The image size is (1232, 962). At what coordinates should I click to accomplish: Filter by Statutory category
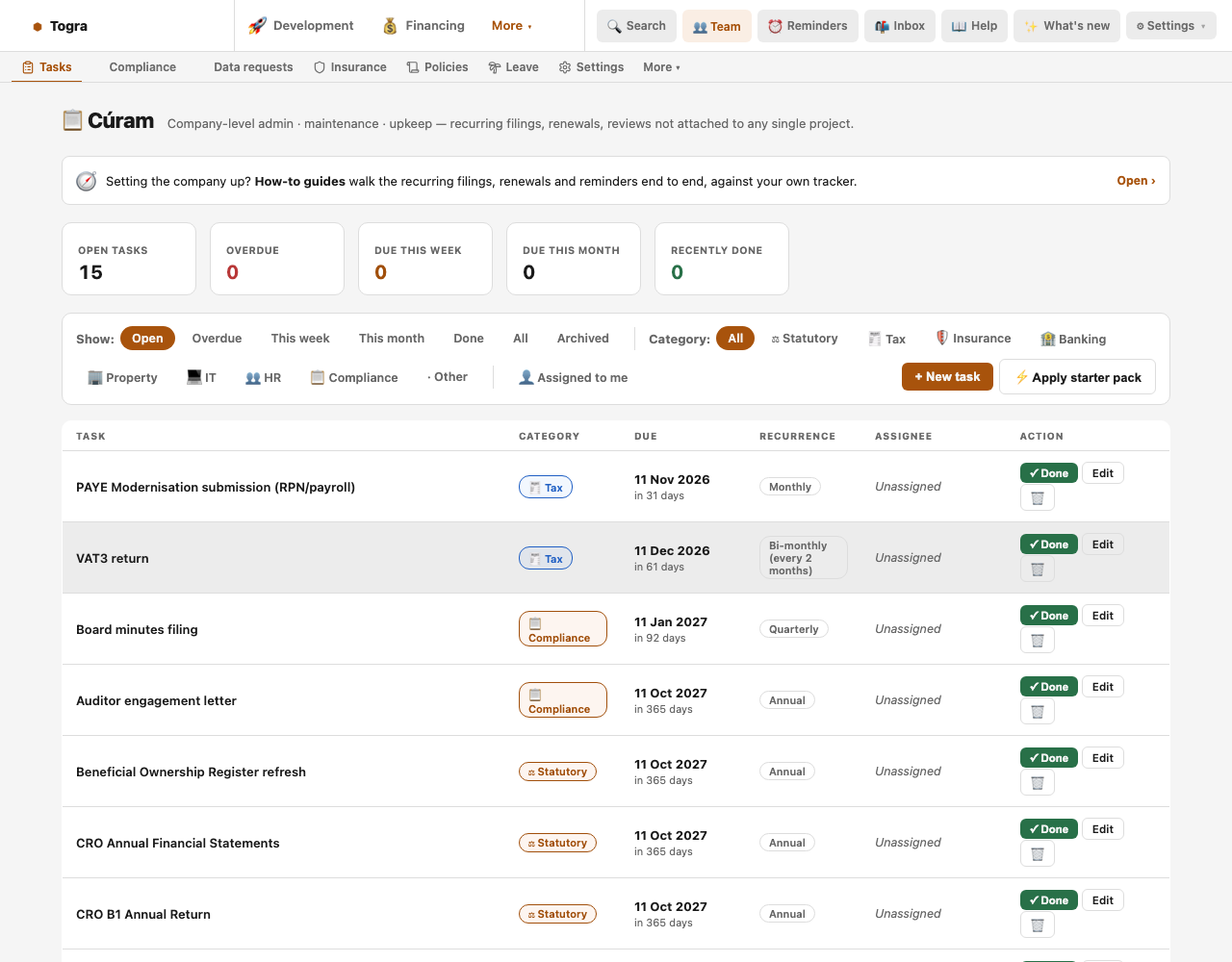(805, 339)
